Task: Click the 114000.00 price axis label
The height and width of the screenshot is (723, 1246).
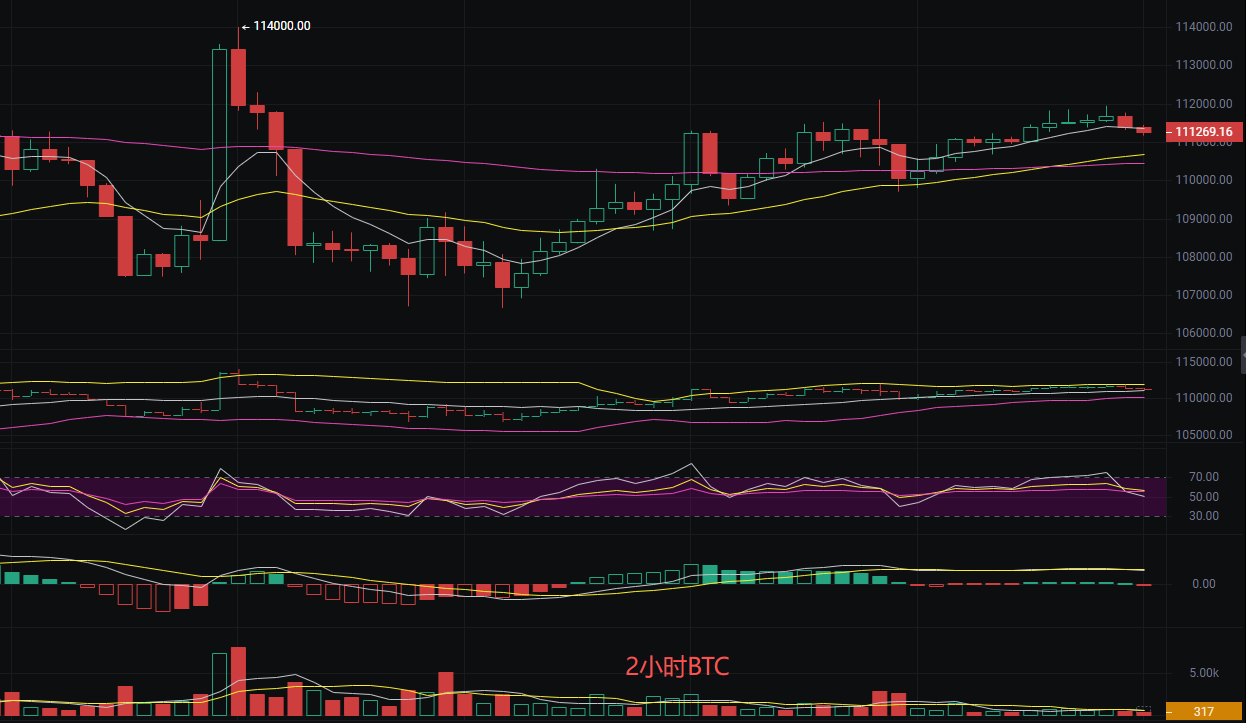Action: 1203,27
